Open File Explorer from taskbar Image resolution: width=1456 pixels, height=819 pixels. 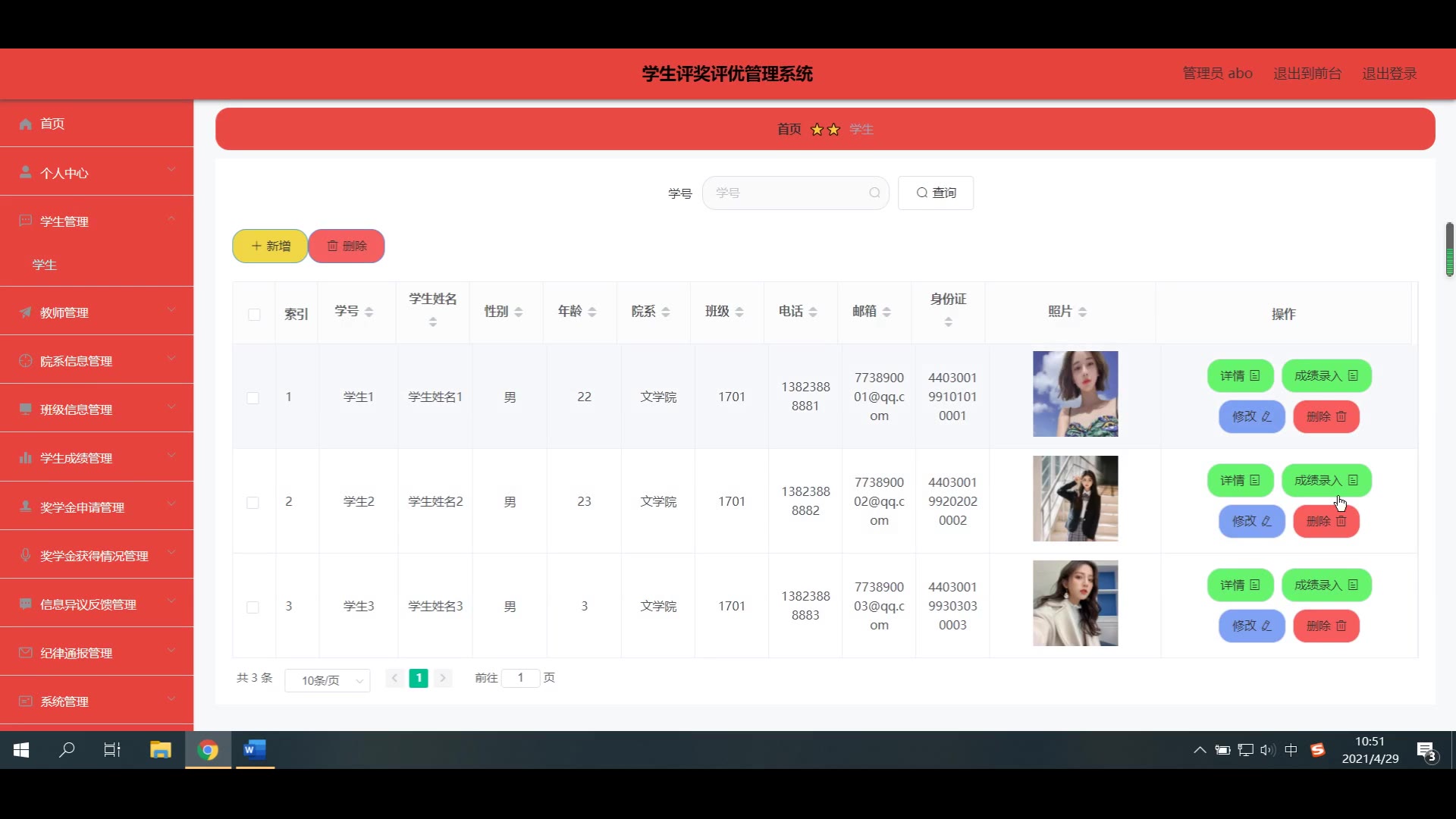[x=160, y=750]
